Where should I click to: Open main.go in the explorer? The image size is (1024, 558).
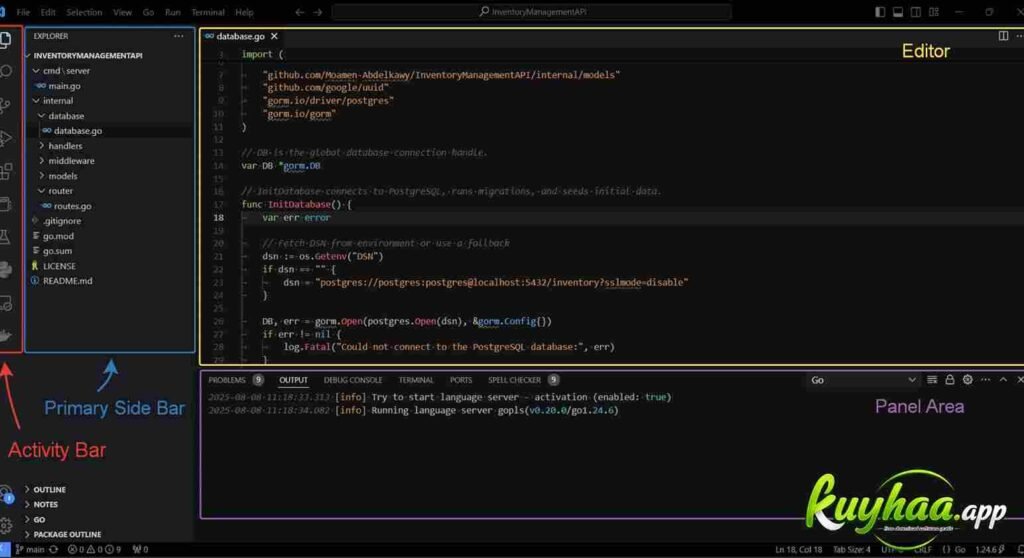pos(64,86)
